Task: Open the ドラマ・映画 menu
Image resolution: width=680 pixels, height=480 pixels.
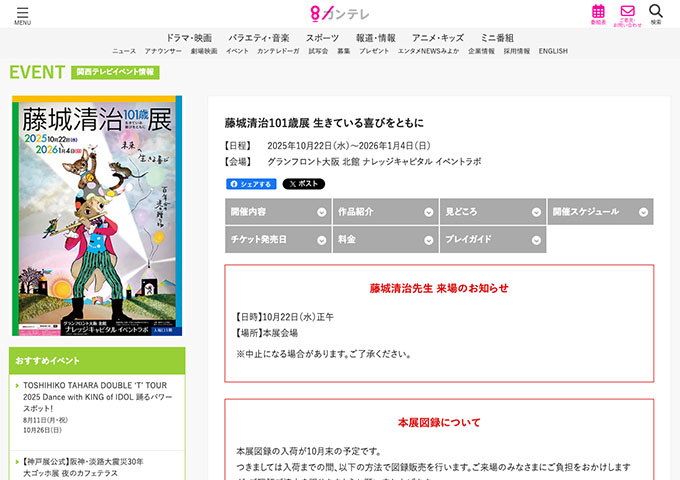Action: 189,38
